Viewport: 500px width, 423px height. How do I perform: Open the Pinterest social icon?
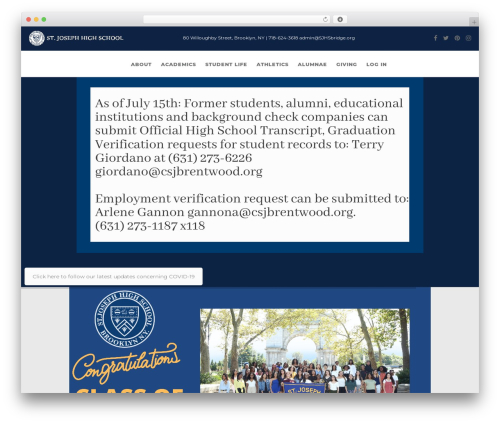(457, 38)
